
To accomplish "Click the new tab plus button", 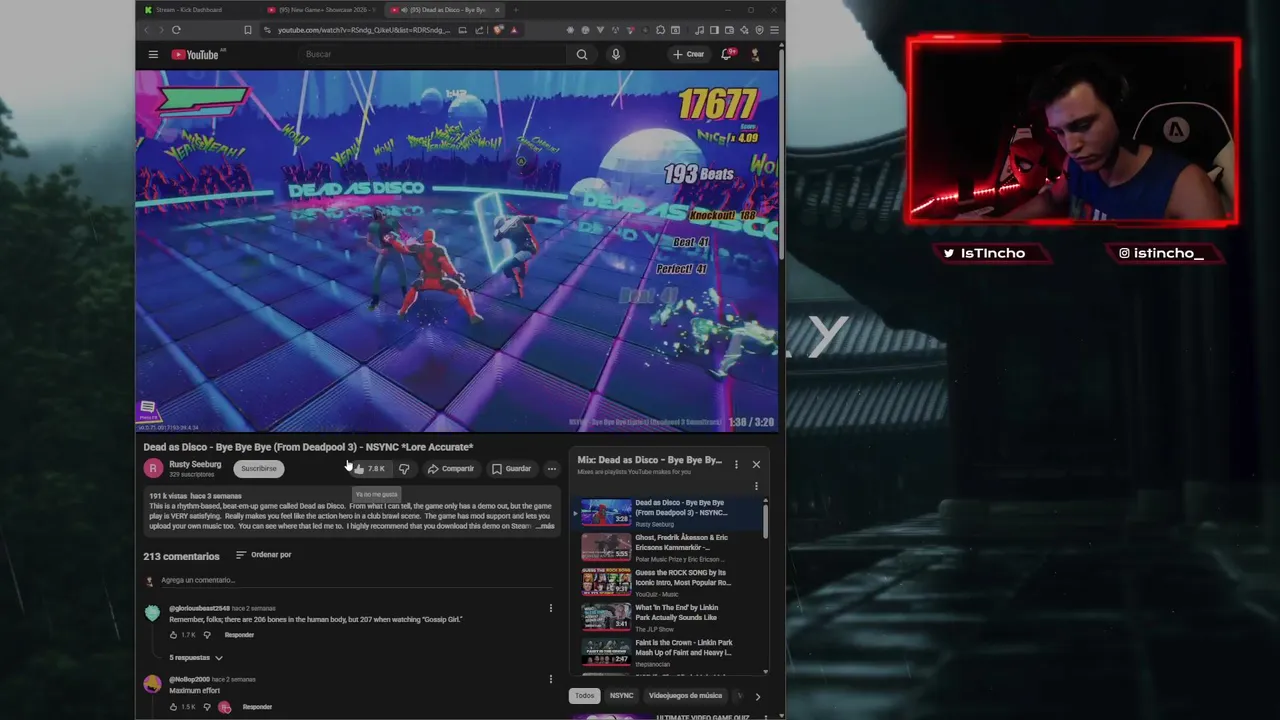I will coord(516,10).
